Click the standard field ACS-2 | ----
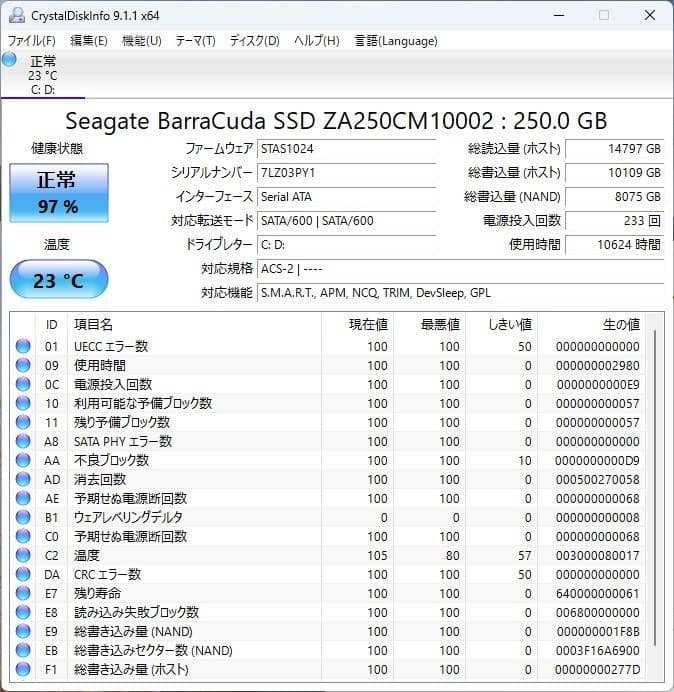Viewport: 674px width, 692px height. [460, 268]
